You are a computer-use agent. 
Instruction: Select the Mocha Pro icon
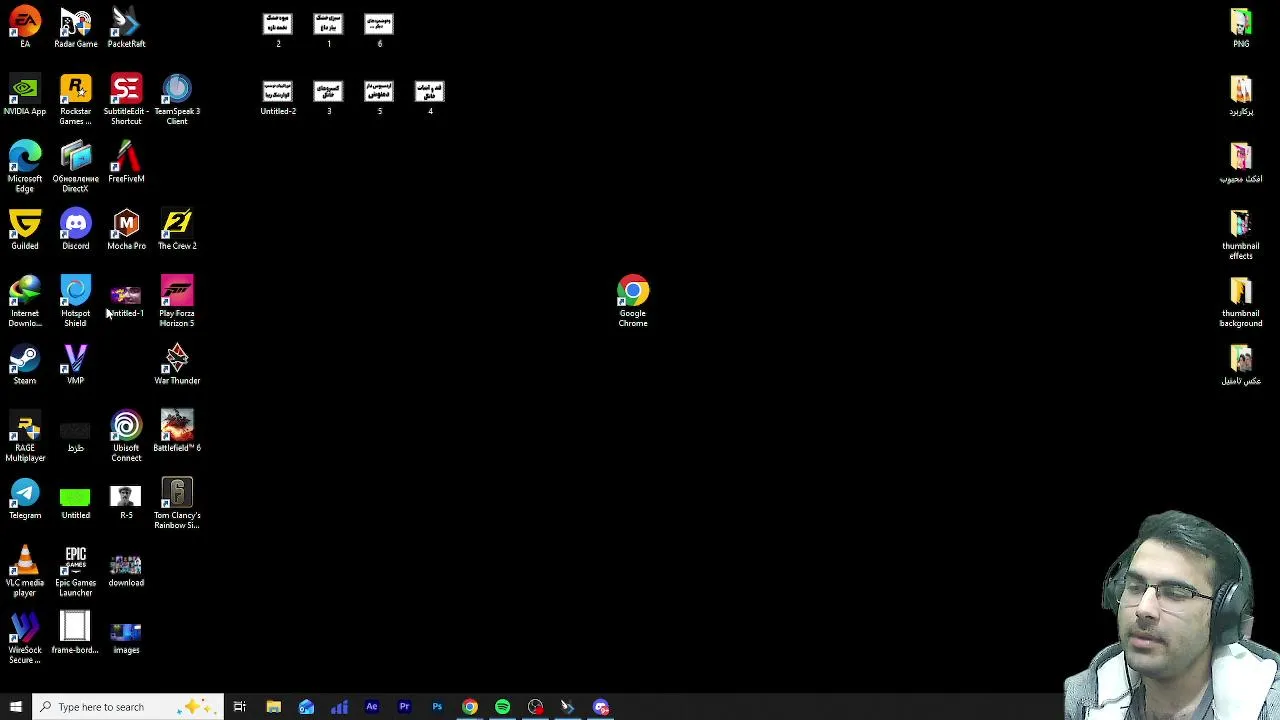(x=126, y=228)
